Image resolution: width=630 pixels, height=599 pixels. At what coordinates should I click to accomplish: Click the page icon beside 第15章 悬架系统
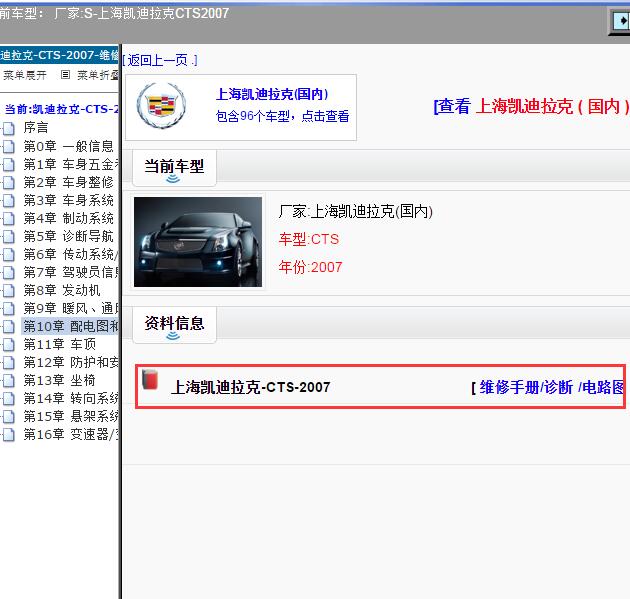point(9,416)
